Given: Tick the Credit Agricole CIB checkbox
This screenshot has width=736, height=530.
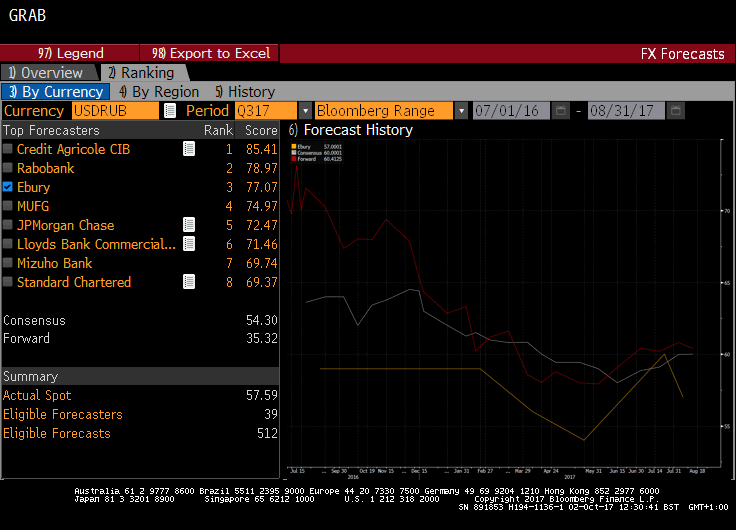Looking at the screenshot, I should pyautogui.click(x=8, y=149).
